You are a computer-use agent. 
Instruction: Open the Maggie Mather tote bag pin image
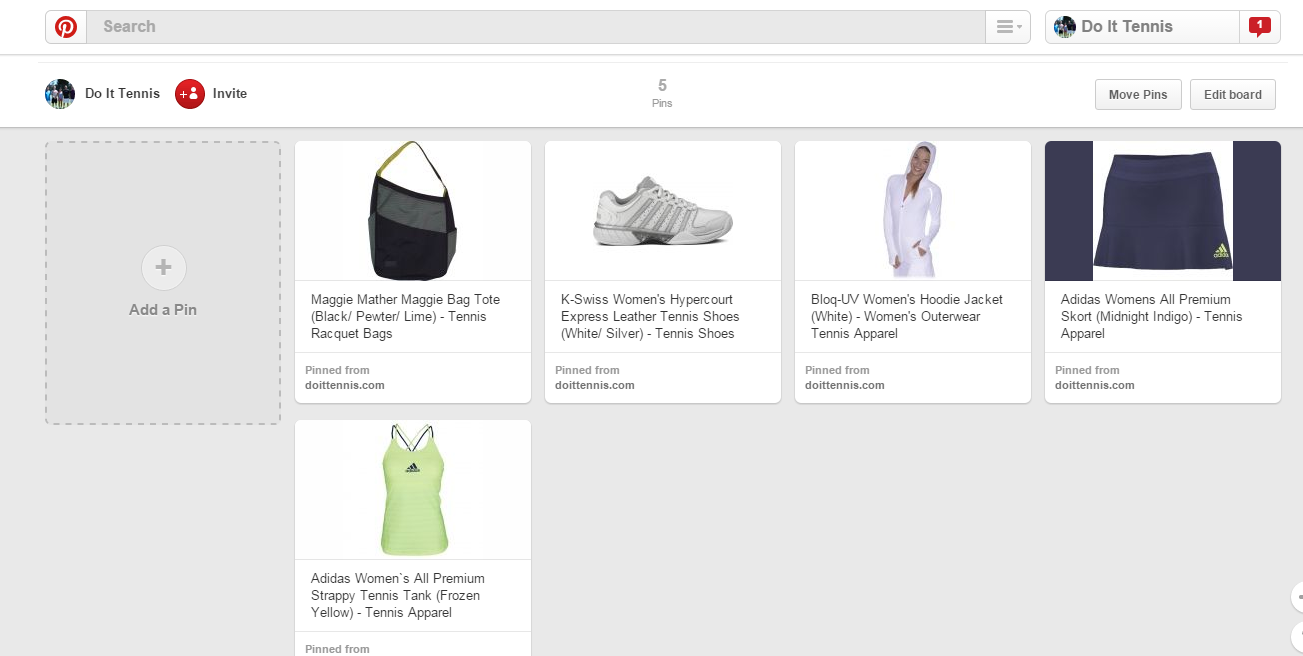pyautogui.click(x=413, y=211)
